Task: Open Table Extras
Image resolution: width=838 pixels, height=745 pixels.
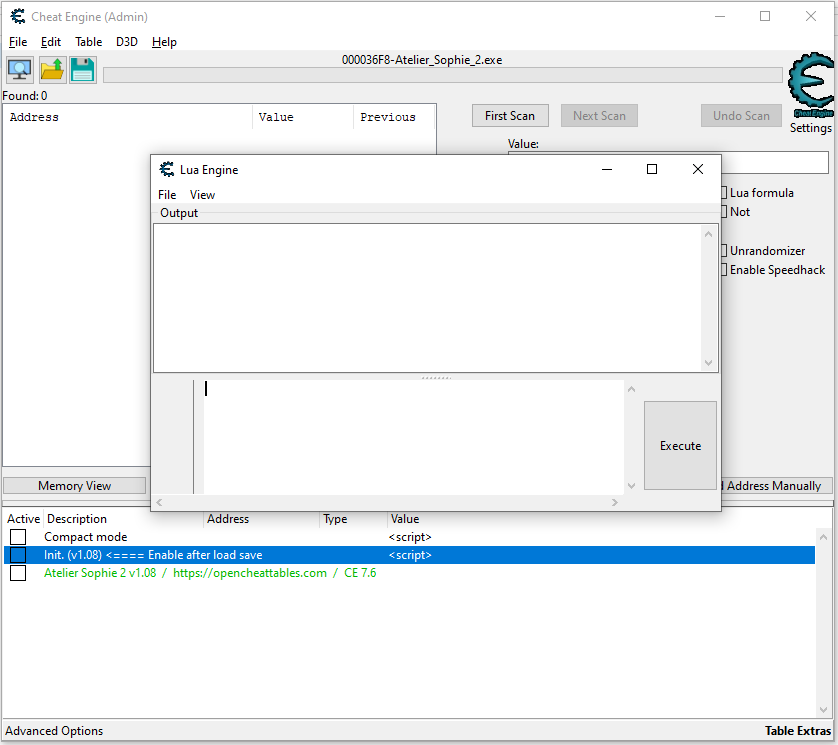Action: [x=798, y=731]
